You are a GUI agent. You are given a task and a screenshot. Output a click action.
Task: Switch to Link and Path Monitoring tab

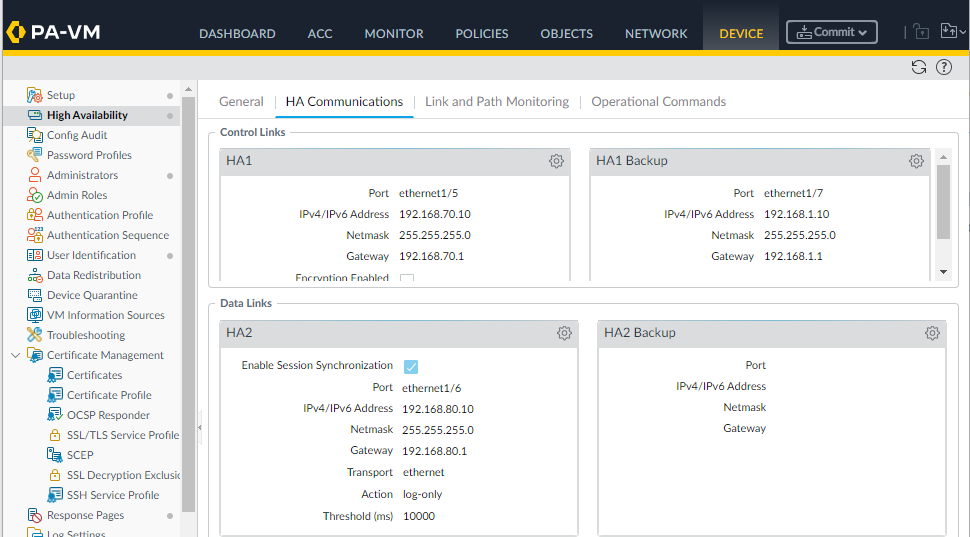(x=496, y=102)
